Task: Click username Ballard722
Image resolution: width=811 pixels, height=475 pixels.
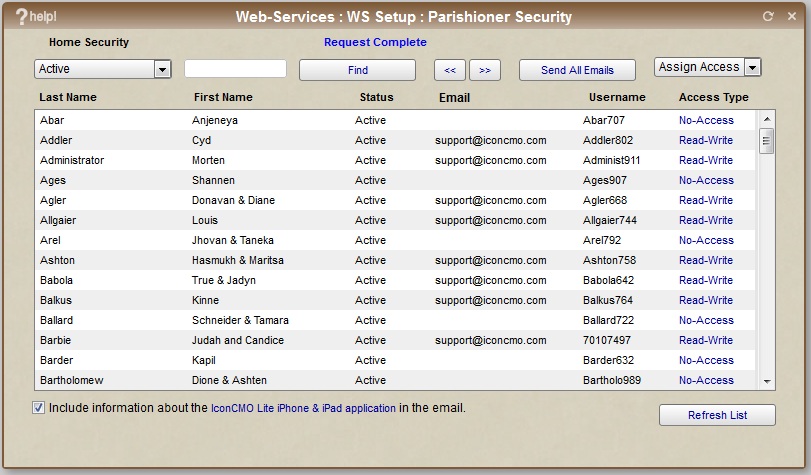Action: pyautogui.click(x=608, y=320)
